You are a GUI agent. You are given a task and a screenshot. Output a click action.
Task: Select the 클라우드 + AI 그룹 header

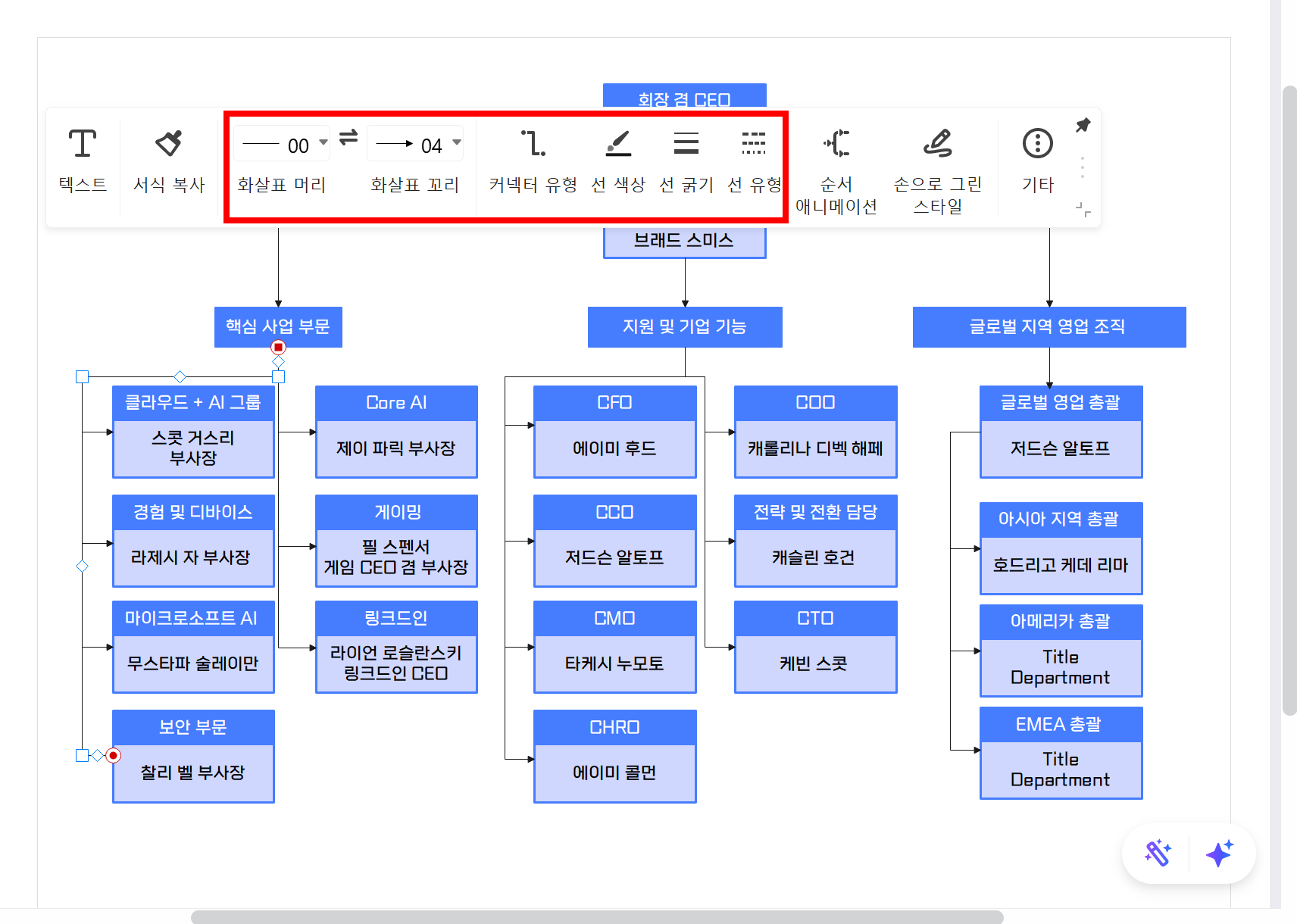193,403
